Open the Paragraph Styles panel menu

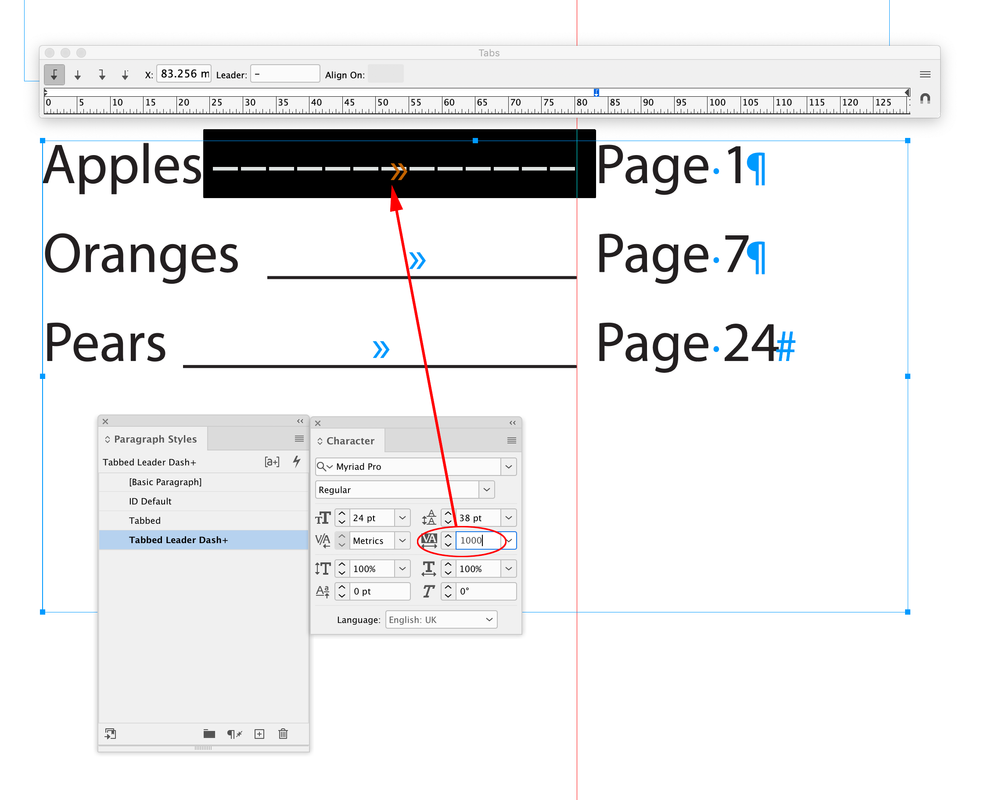tap(299, 439)
